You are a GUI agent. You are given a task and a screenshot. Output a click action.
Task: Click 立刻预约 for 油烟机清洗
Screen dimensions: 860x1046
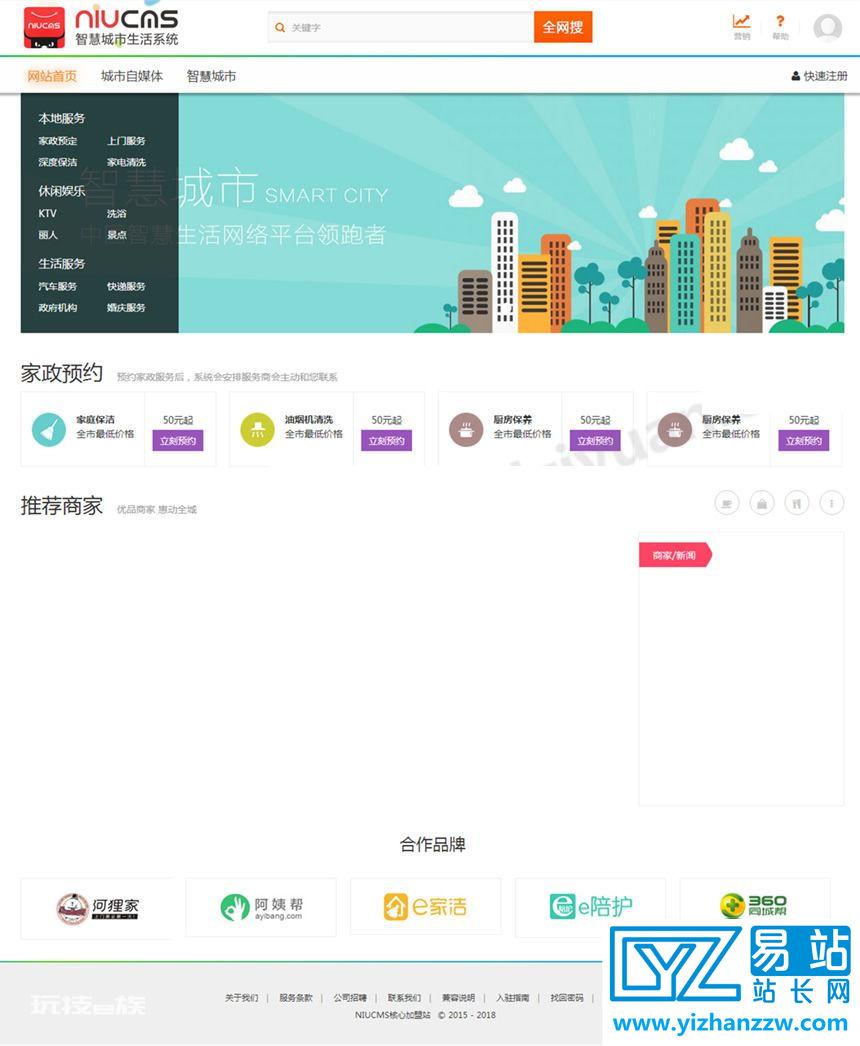click(x=386, y=440)
